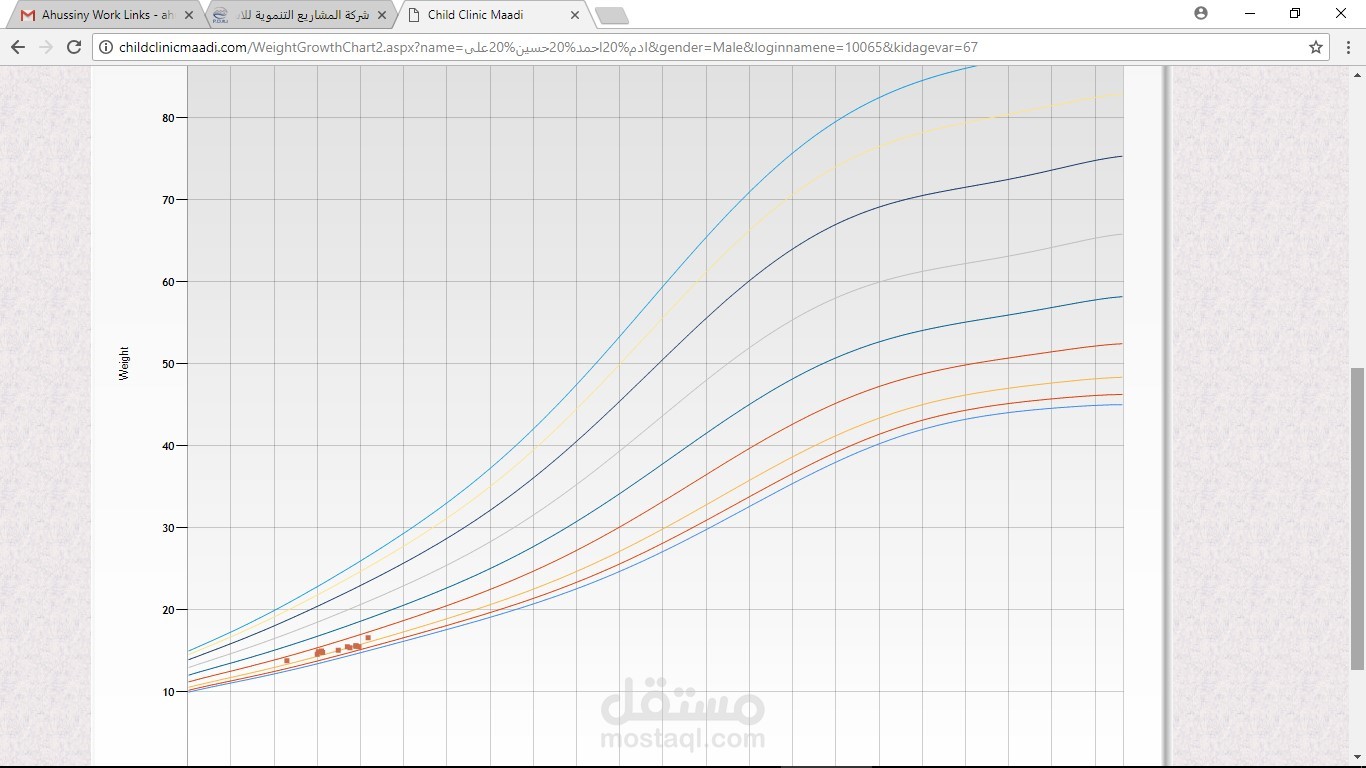Click the 40 value on weight axis
The height and width of the screenshot is (768, 1366).
click(168, 446)
